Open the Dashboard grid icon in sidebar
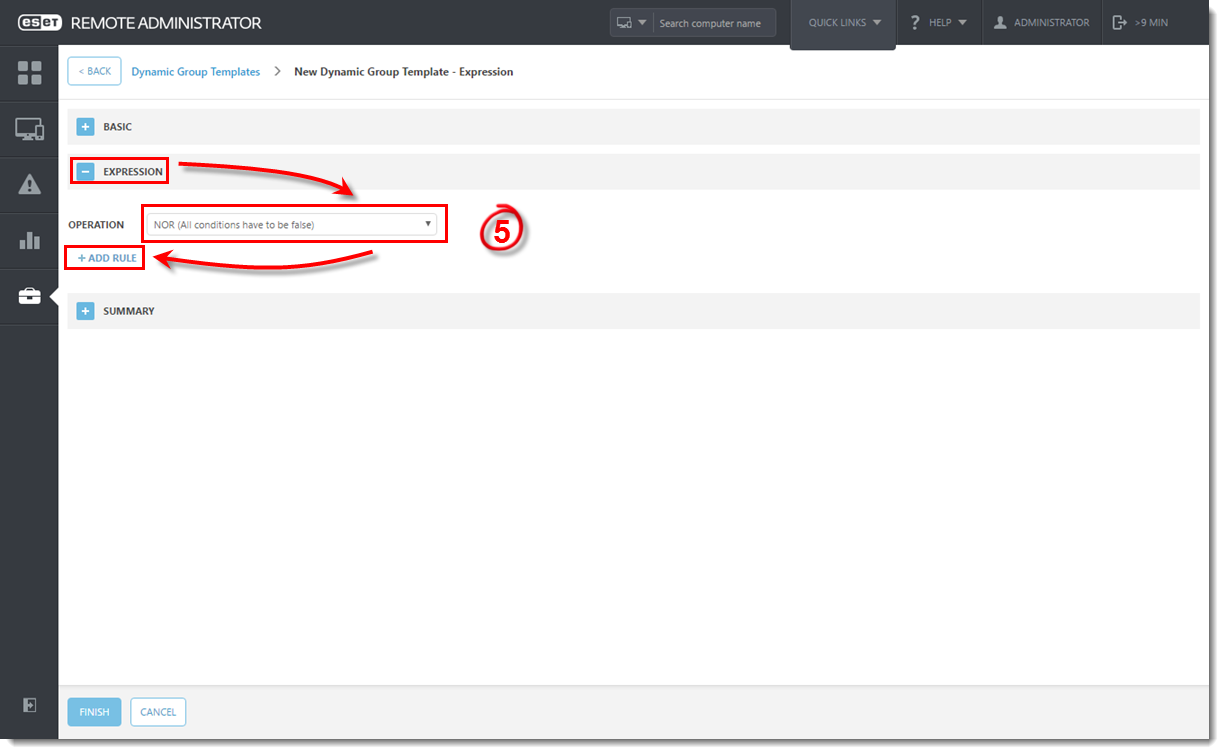This screenshot has width=1224, height=754. pyautogui.click(x=29, y=73)
